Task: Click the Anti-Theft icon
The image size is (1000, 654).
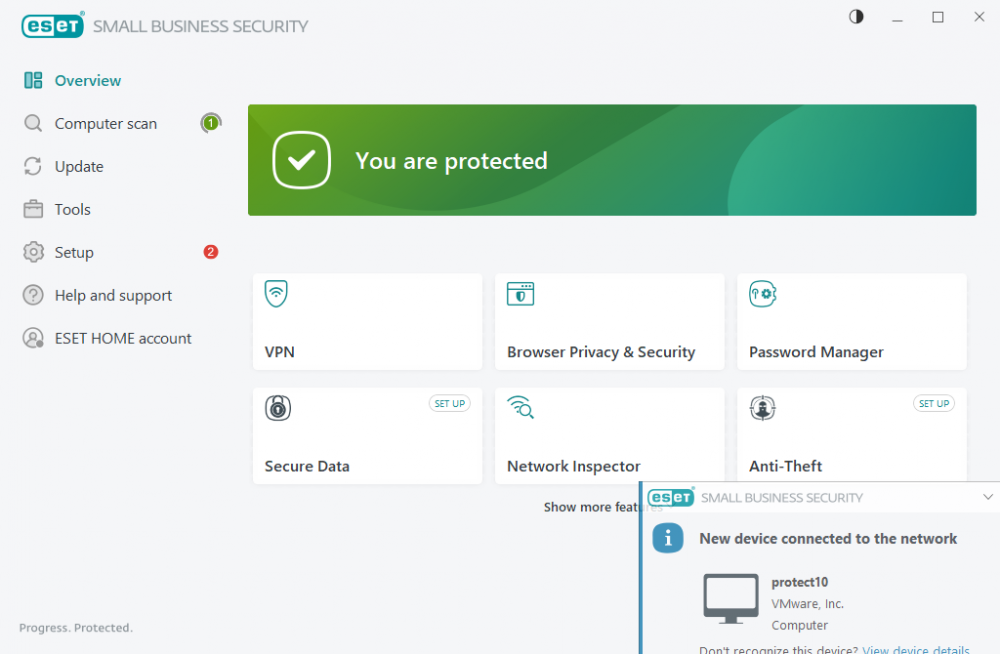Action: point(763,407)
